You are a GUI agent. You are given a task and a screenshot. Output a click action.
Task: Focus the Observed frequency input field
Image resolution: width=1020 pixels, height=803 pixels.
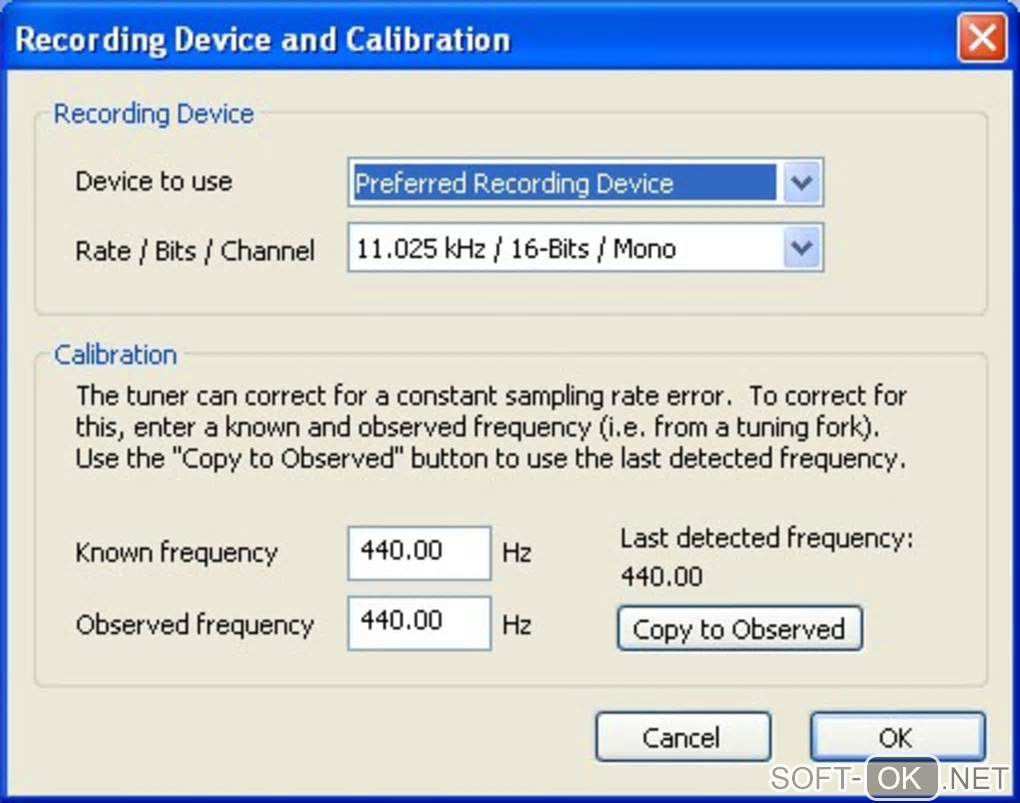[419, 623]
